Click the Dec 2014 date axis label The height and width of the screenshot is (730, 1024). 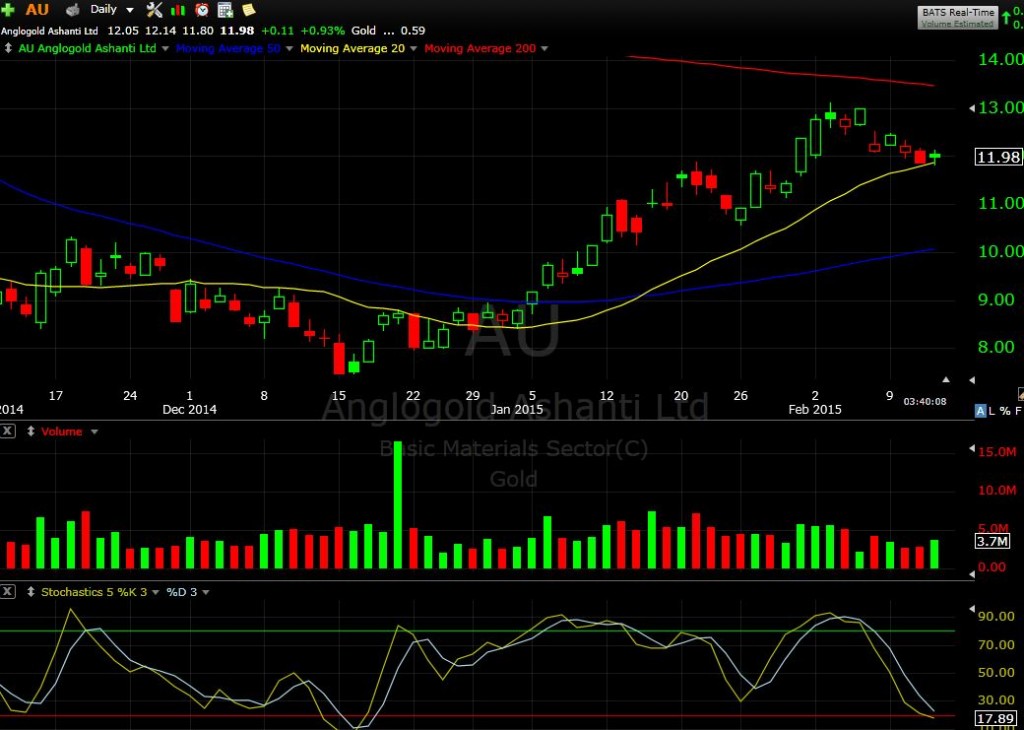click(x=189, y=409)
